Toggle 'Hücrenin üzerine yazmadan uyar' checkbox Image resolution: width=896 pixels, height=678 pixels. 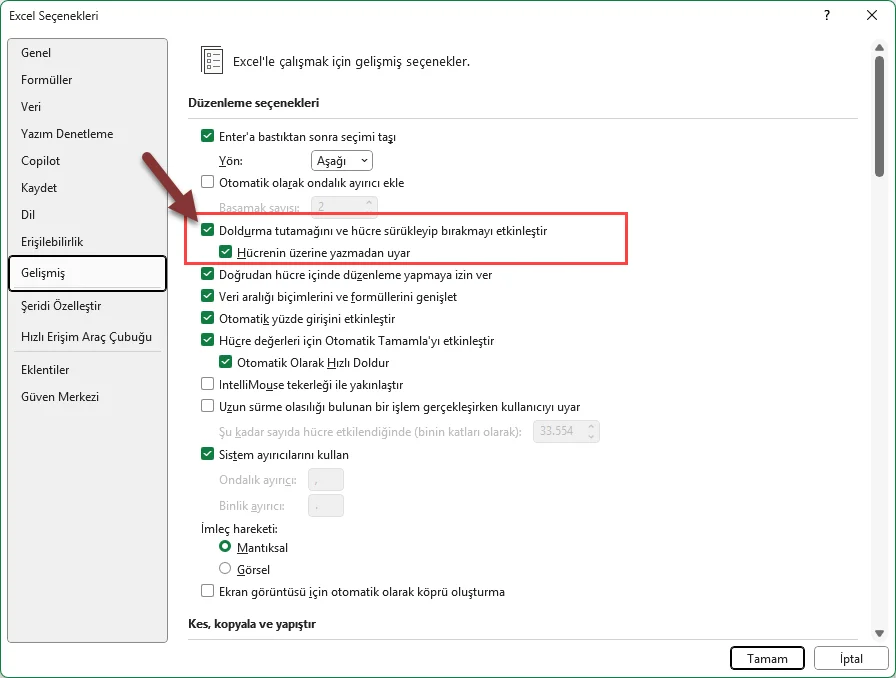pyautogui.click(x=226, y=252)
